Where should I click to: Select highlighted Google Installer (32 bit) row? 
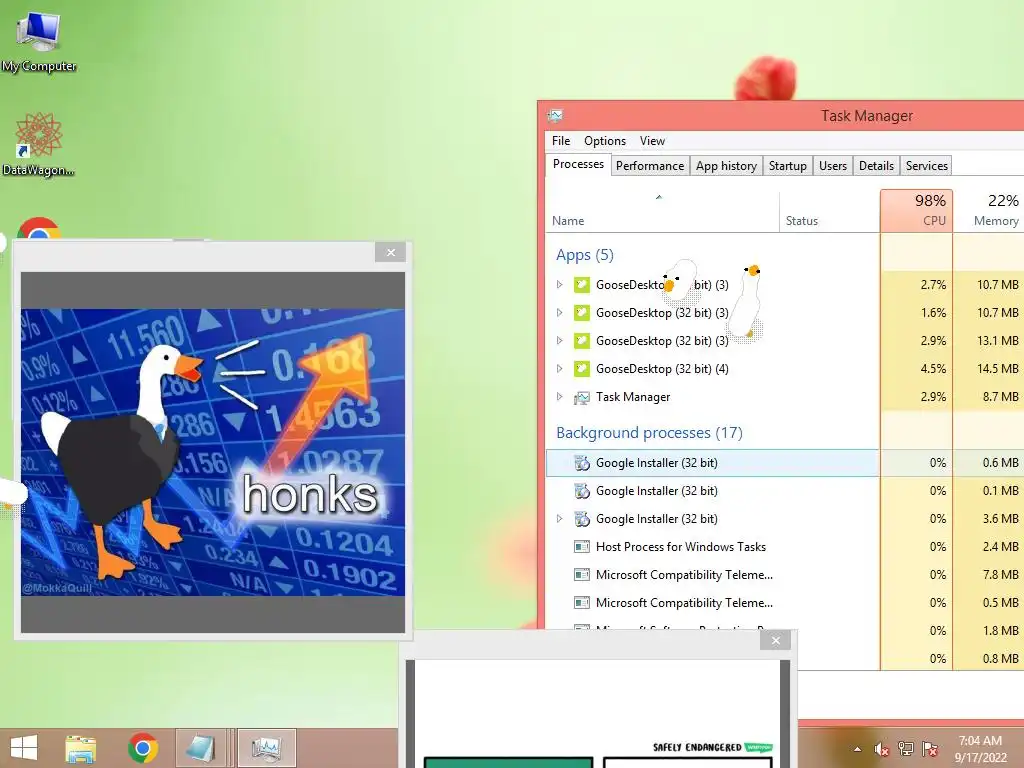point(712,463)
